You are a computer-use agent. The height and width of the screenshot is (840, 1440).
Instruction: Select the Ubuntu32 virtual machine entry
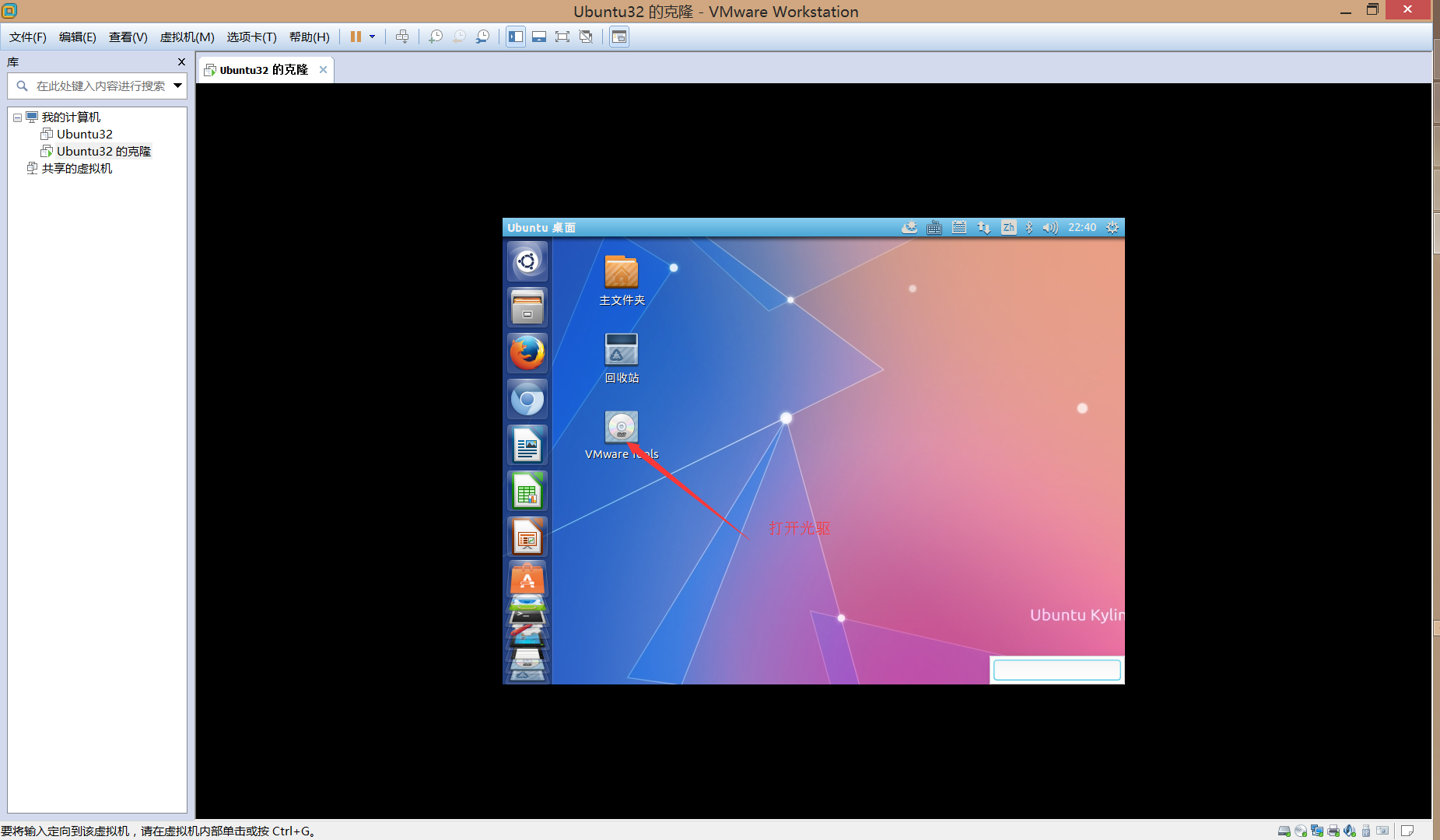[84, 134]
